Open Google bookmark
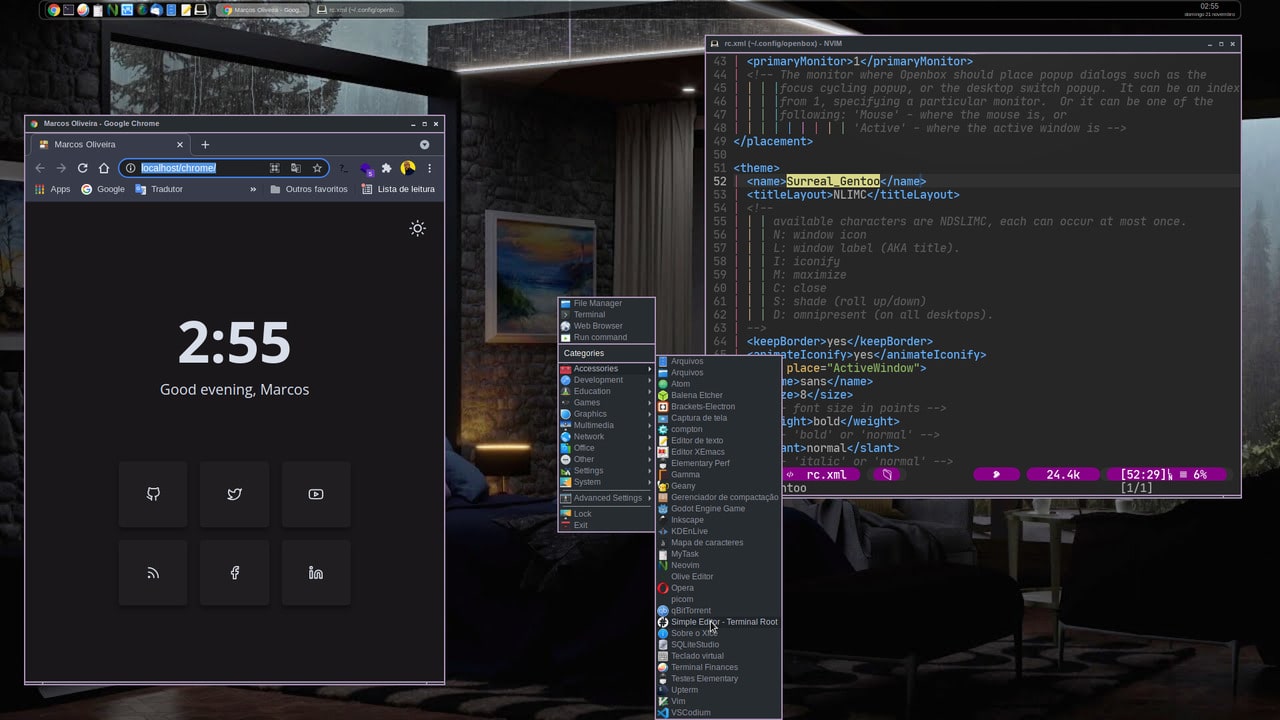The image size is (1280, 720). [103, 189]
